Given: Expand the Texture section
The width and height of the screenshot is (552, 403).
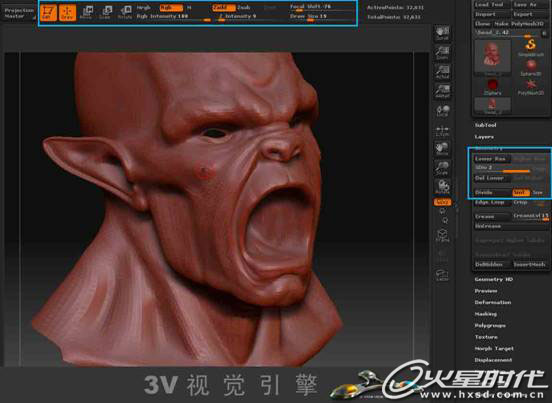Looking at the screenshot, I should [x=486, y=337].
